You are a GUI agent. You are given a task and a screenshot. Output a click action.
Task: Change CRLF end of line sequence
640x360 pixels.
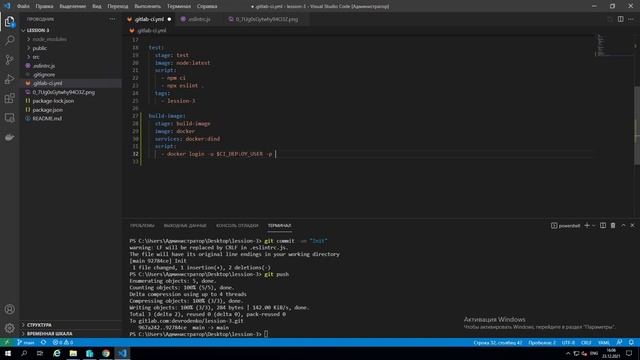[x=586, y=342]
